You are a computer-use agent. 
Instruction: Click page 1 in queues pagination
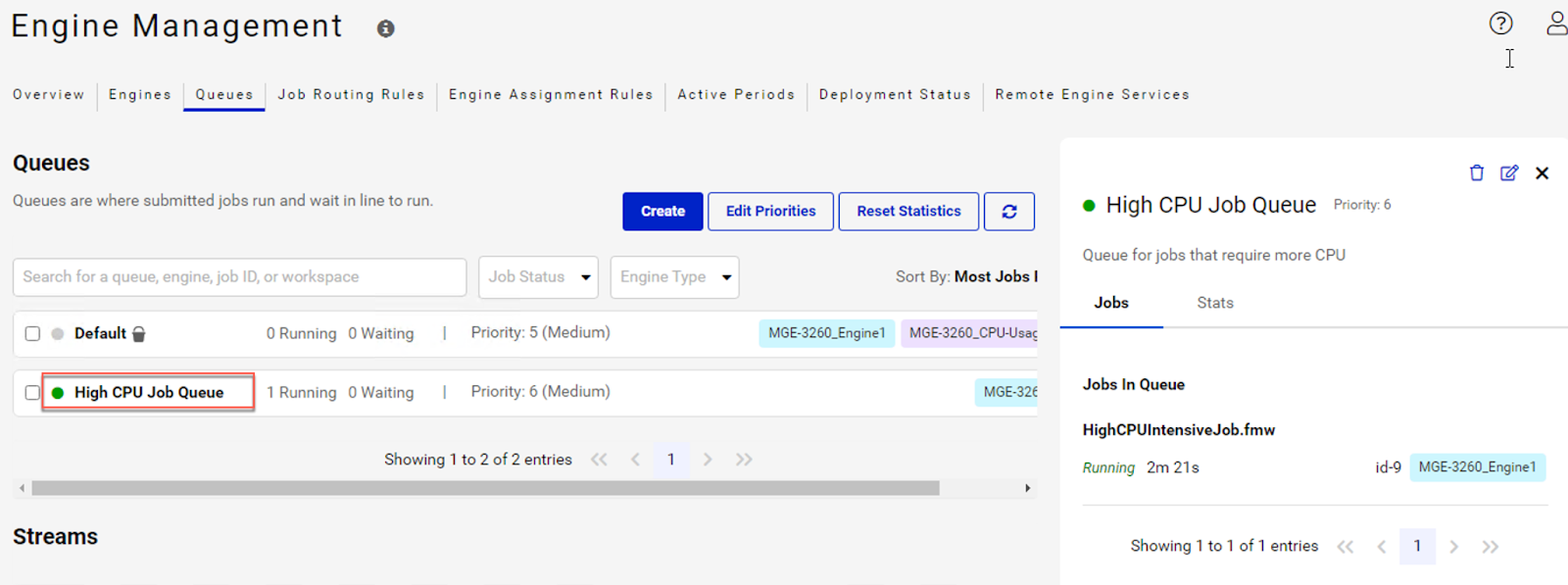(671, 460)
